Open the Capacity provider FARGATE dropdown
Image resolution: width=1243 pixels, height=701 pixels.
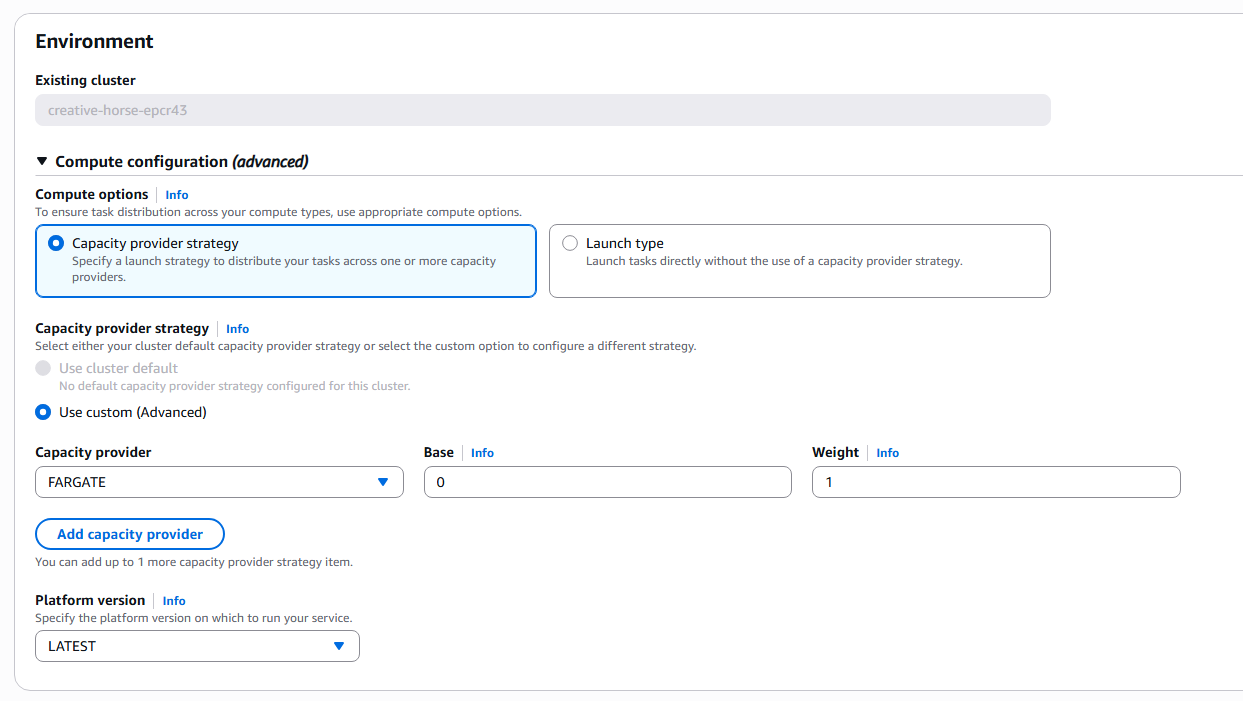[x=218, y=482]
